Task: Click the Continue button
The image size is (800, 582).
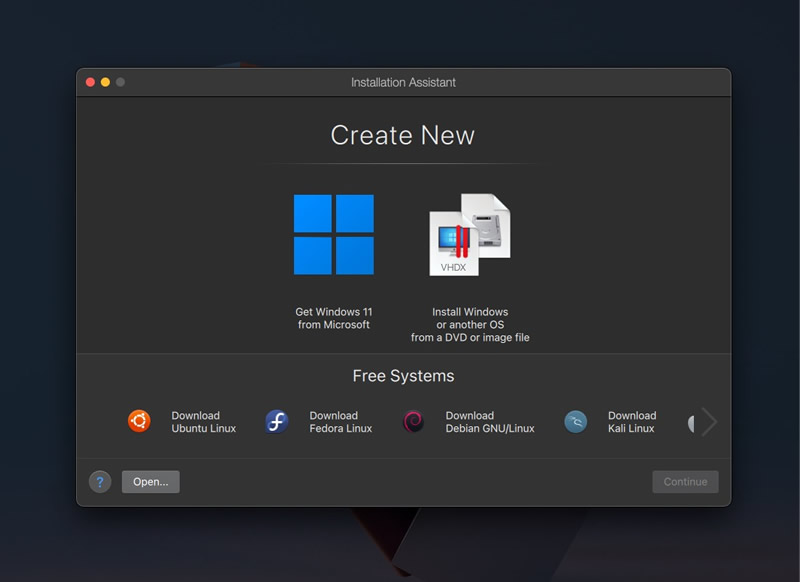Action: coord(685,482)
